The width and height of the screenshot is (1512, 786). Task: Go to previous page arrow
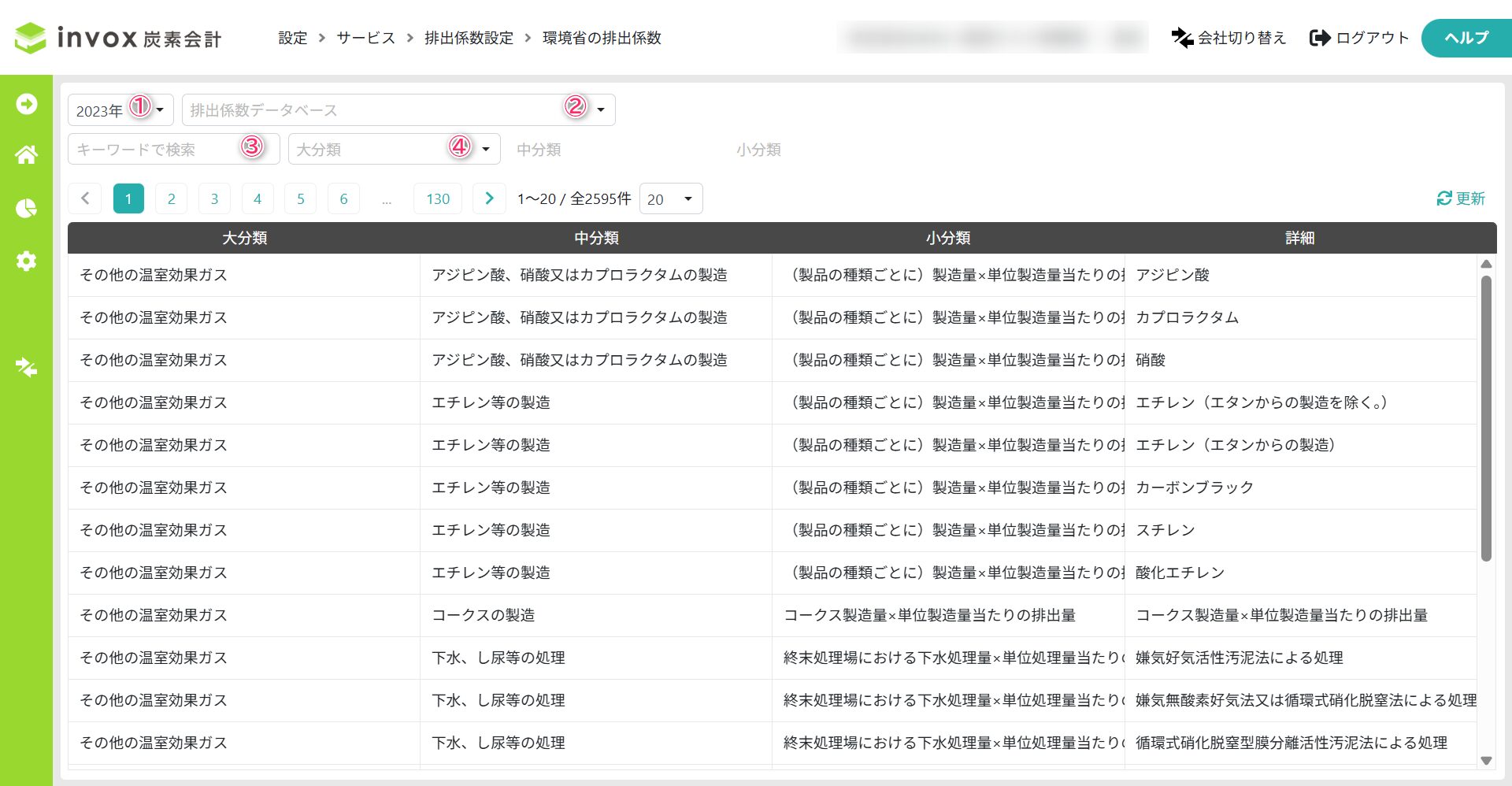85,198
